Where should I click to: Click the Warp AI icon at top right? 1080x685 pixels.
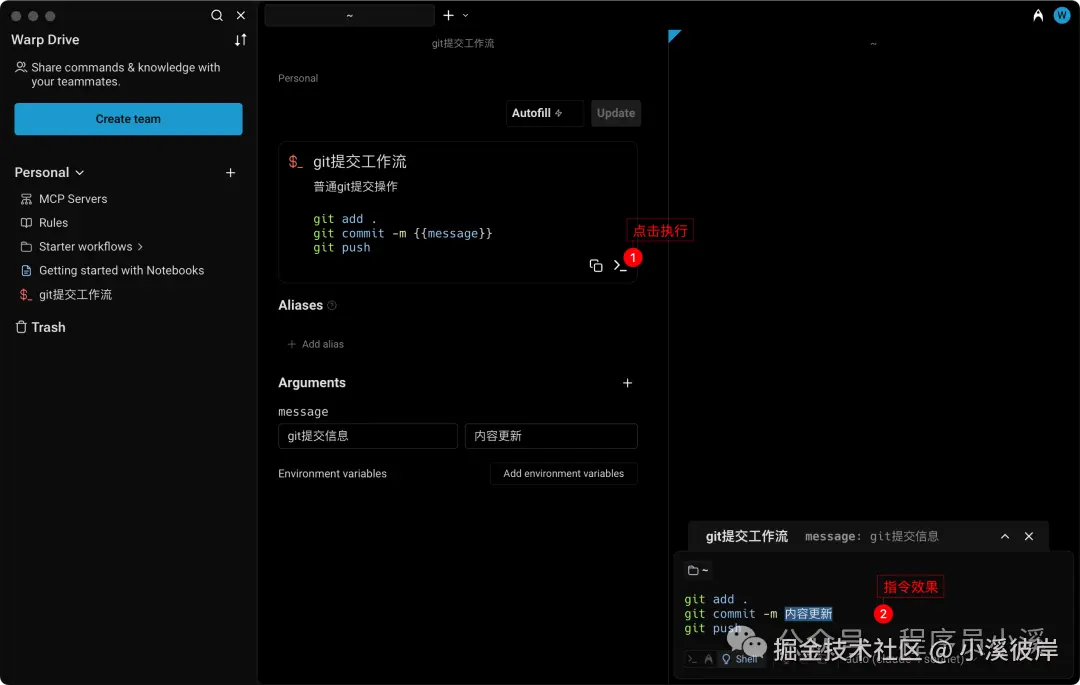pos(1037,15)
